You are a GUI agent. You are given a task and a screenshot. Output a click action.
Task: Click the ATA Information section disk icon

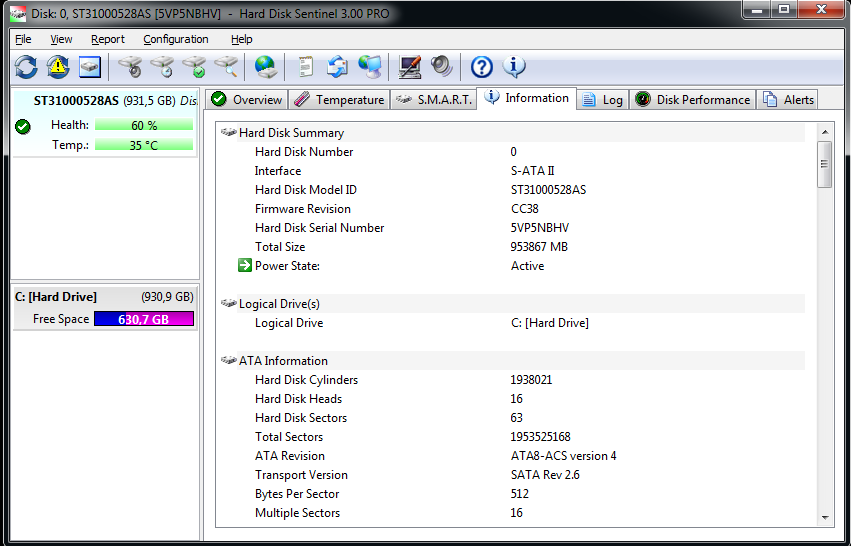click(x=228, y=360)
